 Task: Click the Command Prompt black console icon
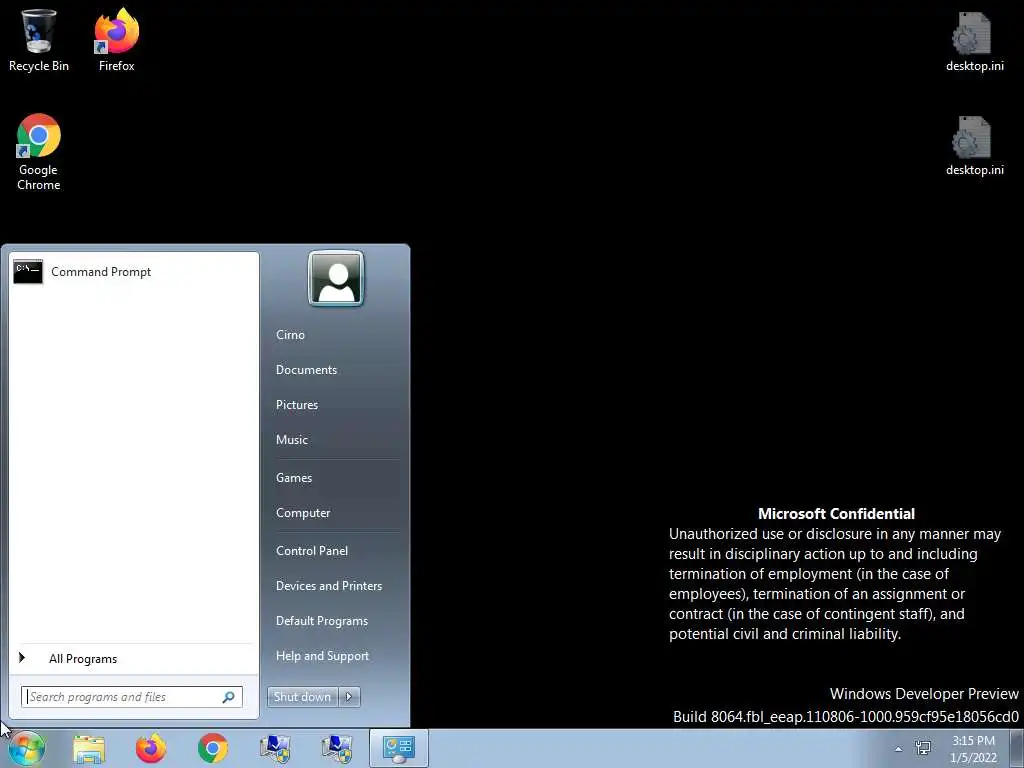(28, 272)
